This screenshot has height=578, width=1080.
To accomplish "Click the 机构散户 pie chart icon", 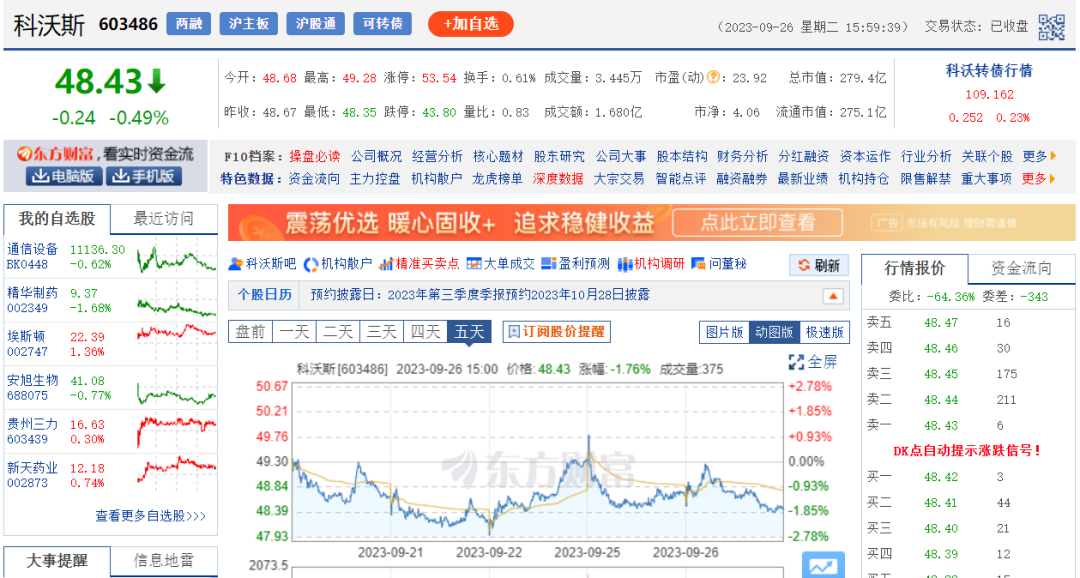I will pyautogui.click(x=312, y=264).
